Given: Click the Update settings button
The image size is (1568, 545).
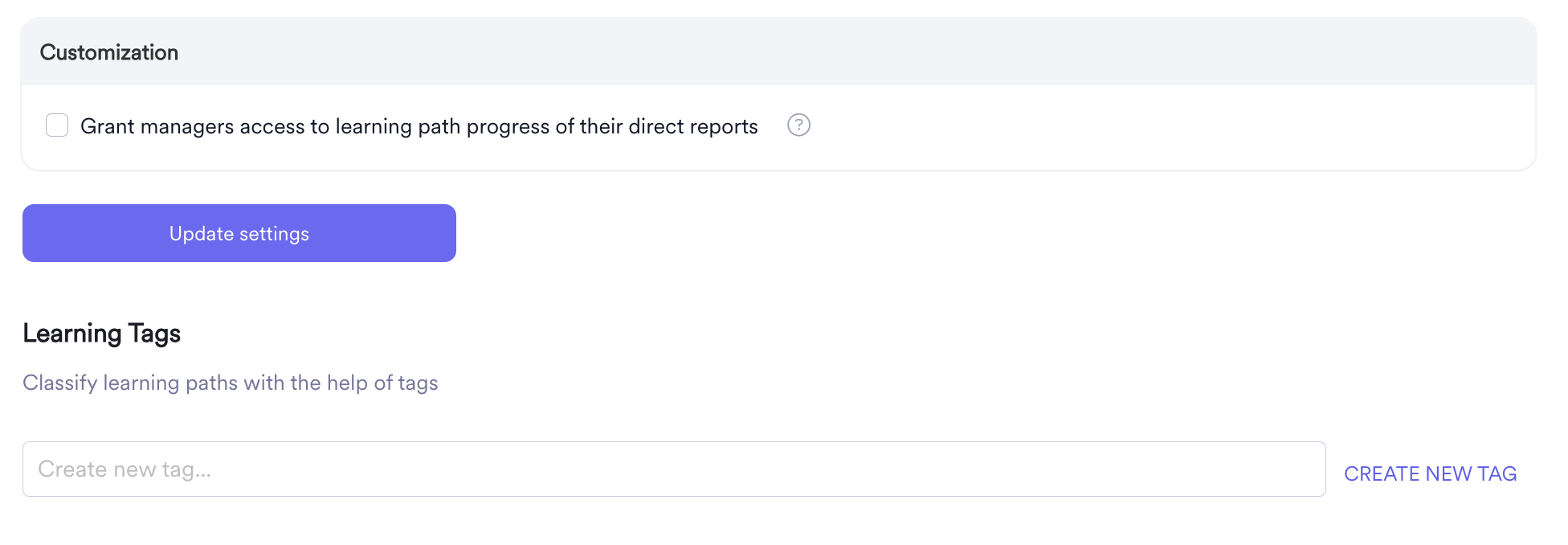Looking at the screenshot, I should point(239,233).
